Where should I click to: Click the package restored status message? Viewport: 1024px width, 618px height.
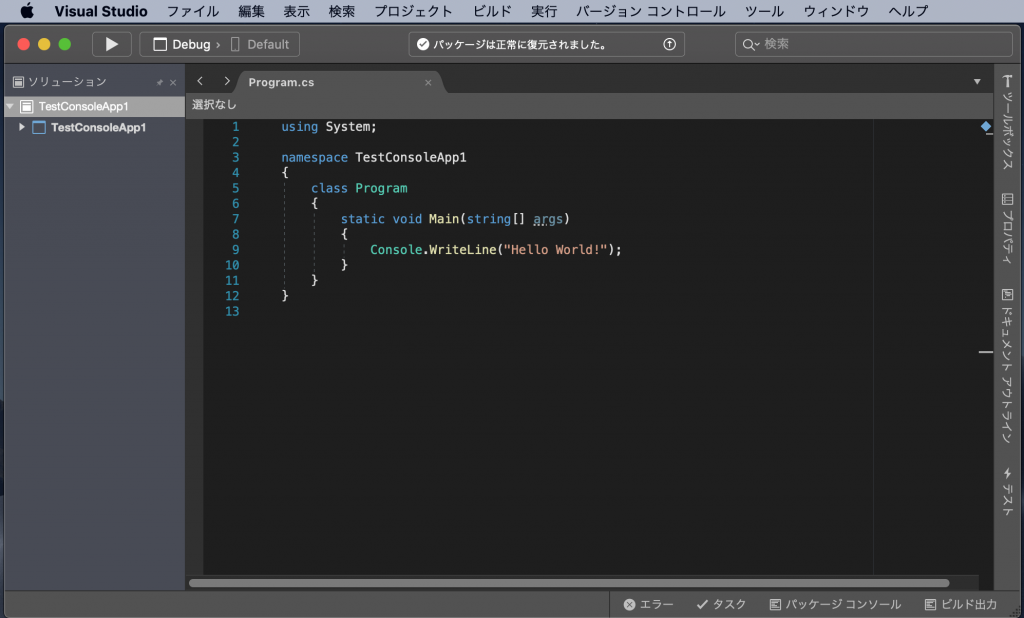tap(520, 44)
